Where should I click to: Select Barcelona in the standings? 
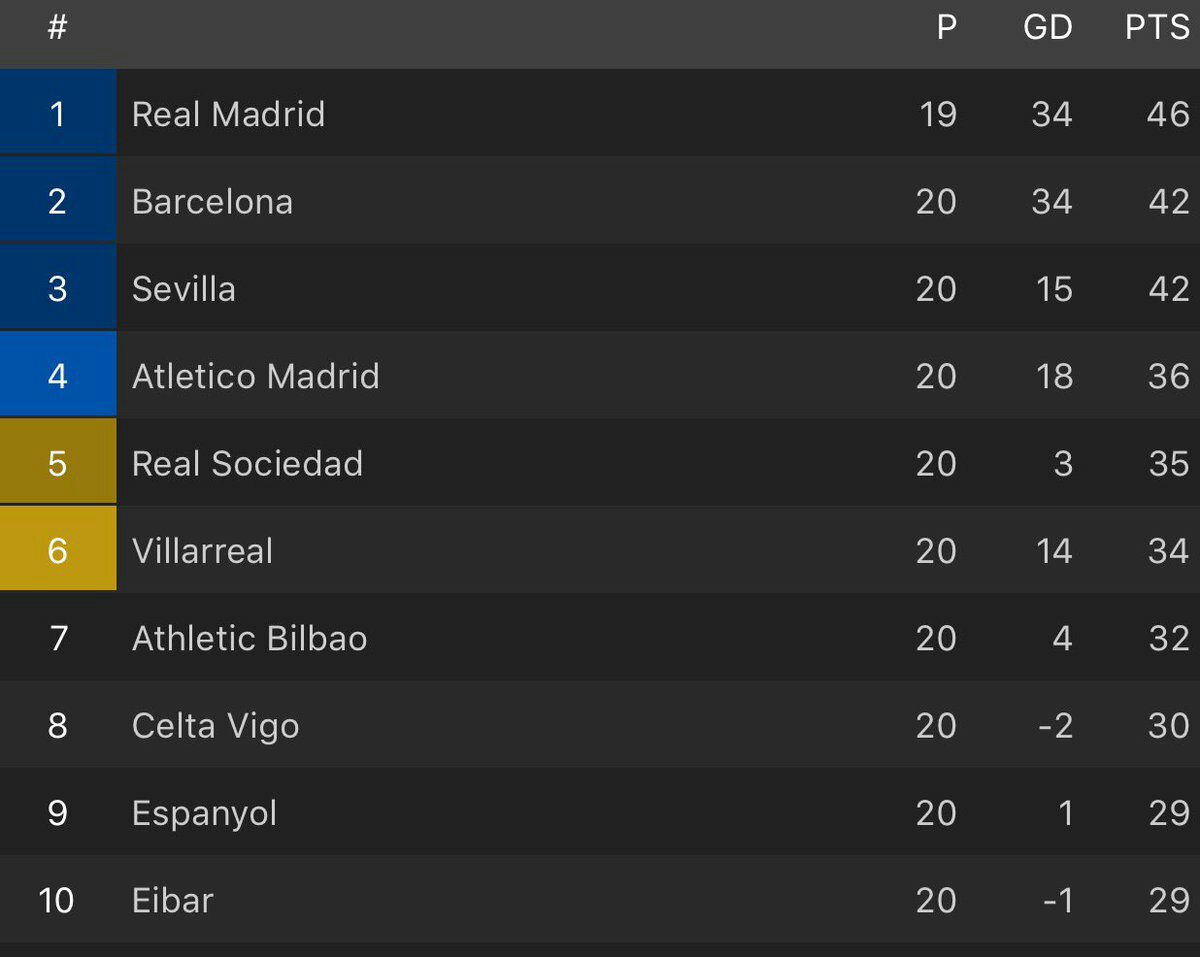pos(212,202)
